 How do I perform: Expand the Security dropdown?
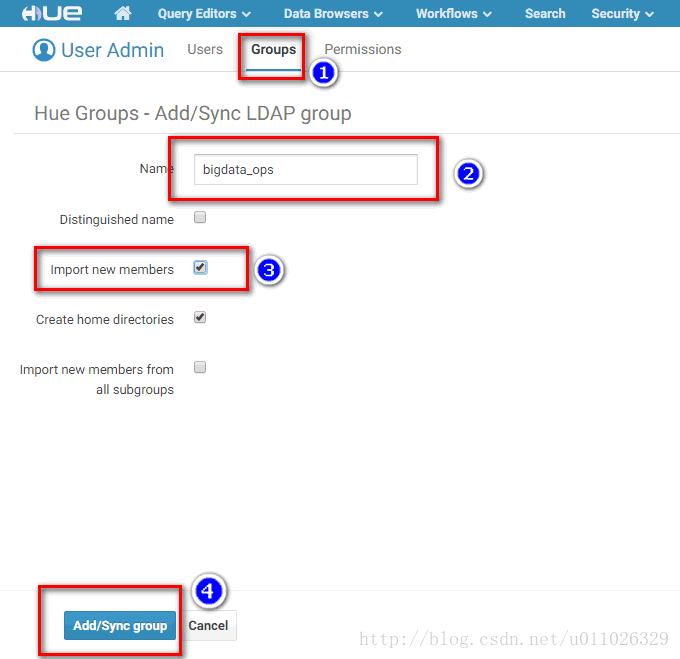click(x=622, y=14)
